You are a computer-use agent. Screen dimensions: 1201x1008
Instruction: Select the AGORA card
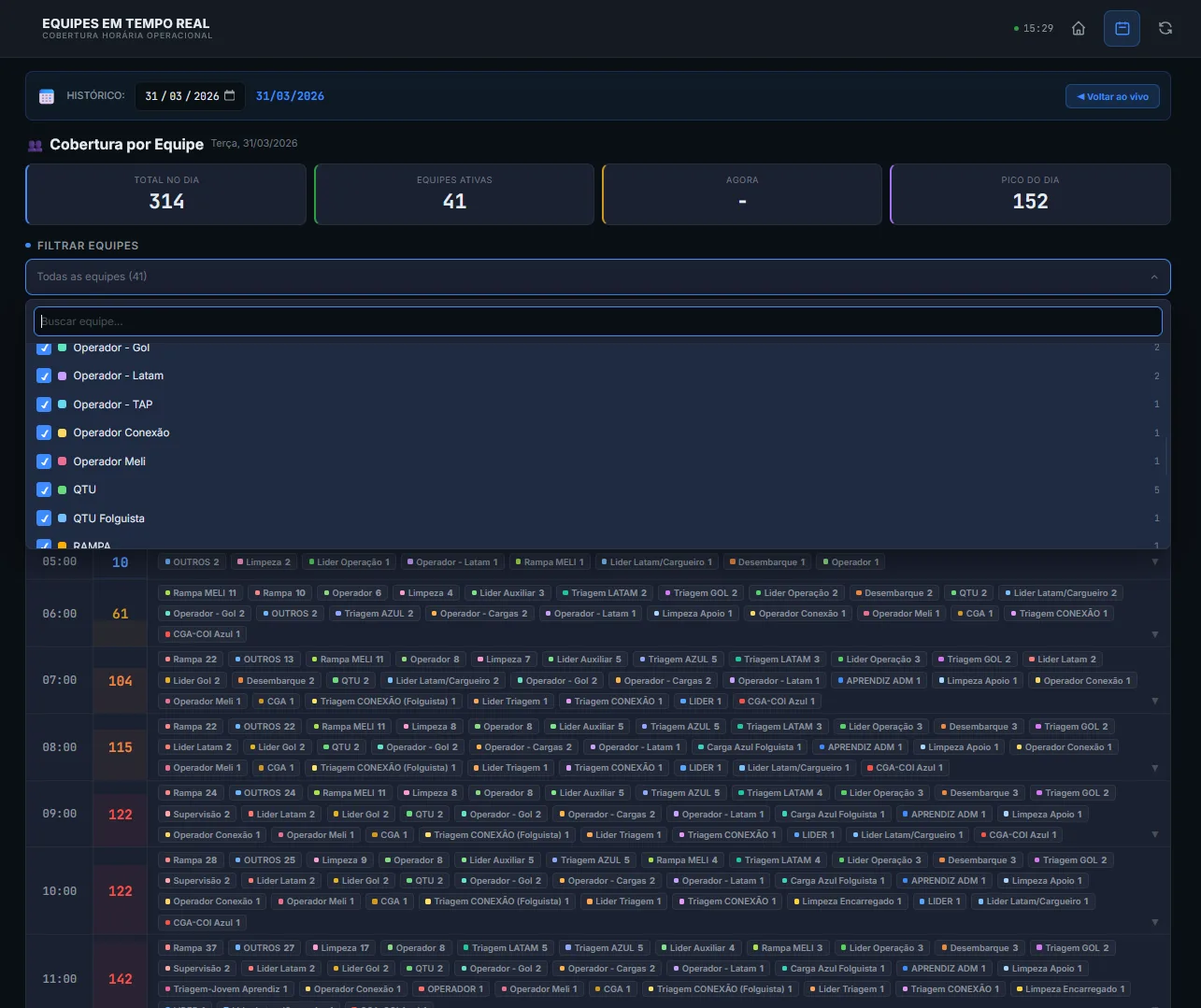[742, 194]
